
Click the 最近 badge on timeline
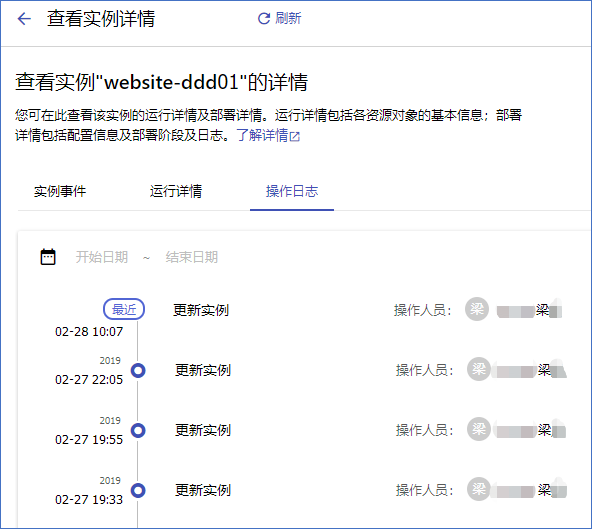click(124, 309)
